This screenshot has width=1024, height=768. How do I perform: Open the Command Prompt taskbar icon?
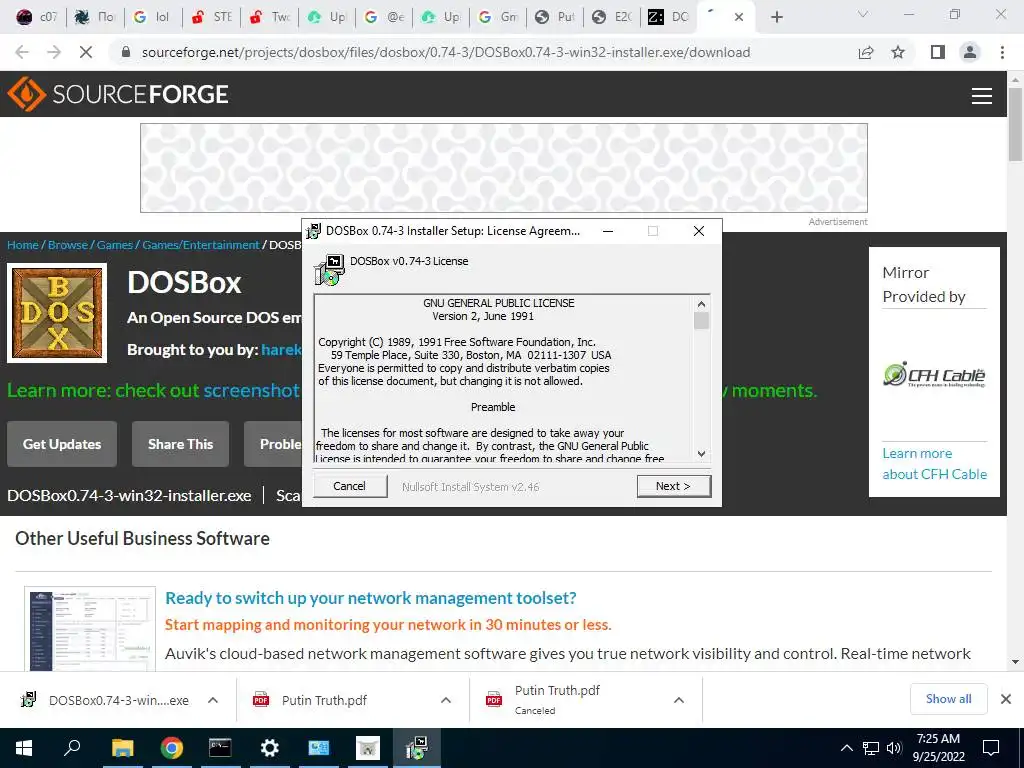tap(220, 748)
